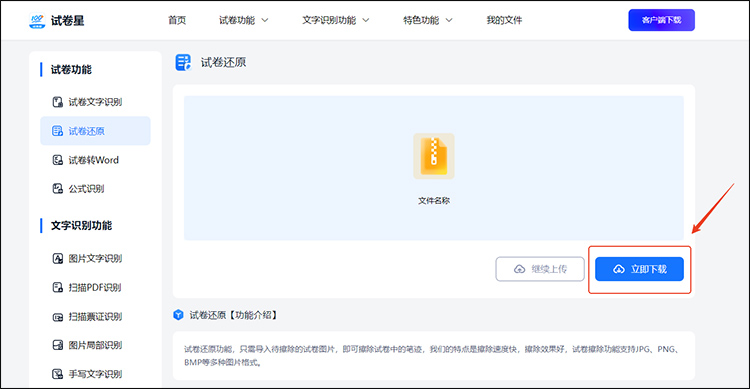Expand the 特色功能 dropdown chevron

point(449,21)
